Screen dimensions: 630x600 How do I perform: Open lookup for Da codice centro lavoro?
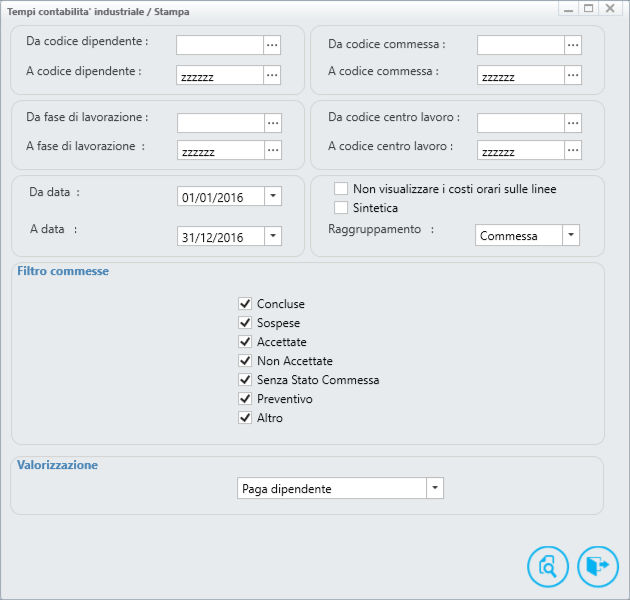pos(573,123)
